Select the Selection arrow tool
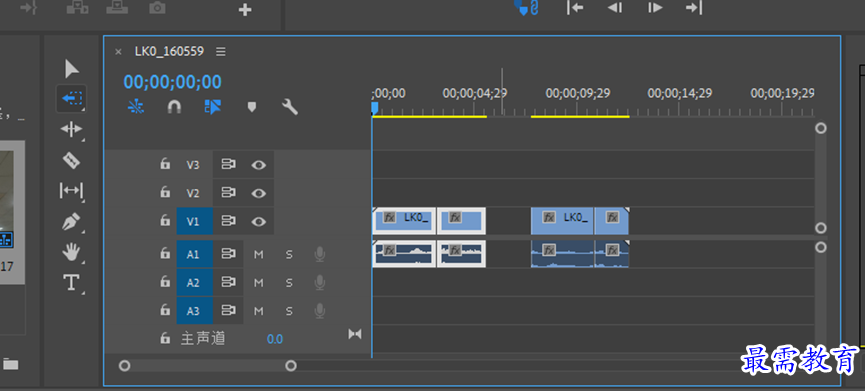 coord(72,69)
